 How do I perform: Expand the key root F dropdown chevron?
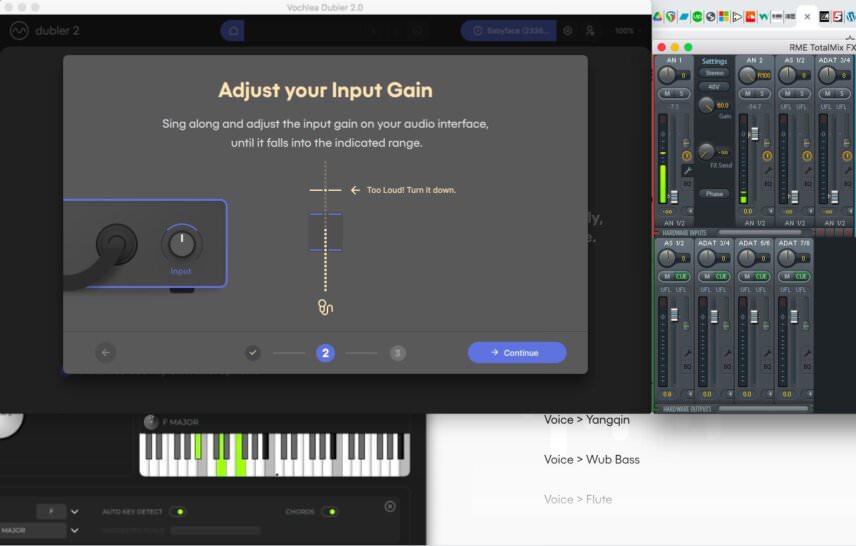click(x=75, y=512)
